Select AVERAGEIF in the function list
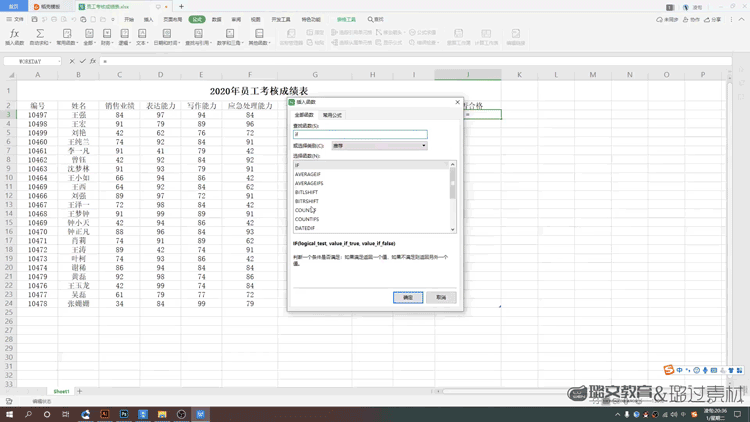This screenshot has width=750, height=422. pos(371,174)
